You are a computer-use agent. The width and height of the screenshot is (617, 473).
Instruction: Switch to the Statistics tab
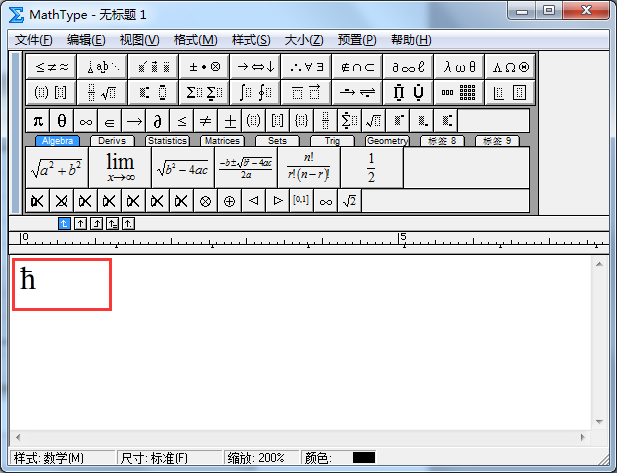pos(167,141)
